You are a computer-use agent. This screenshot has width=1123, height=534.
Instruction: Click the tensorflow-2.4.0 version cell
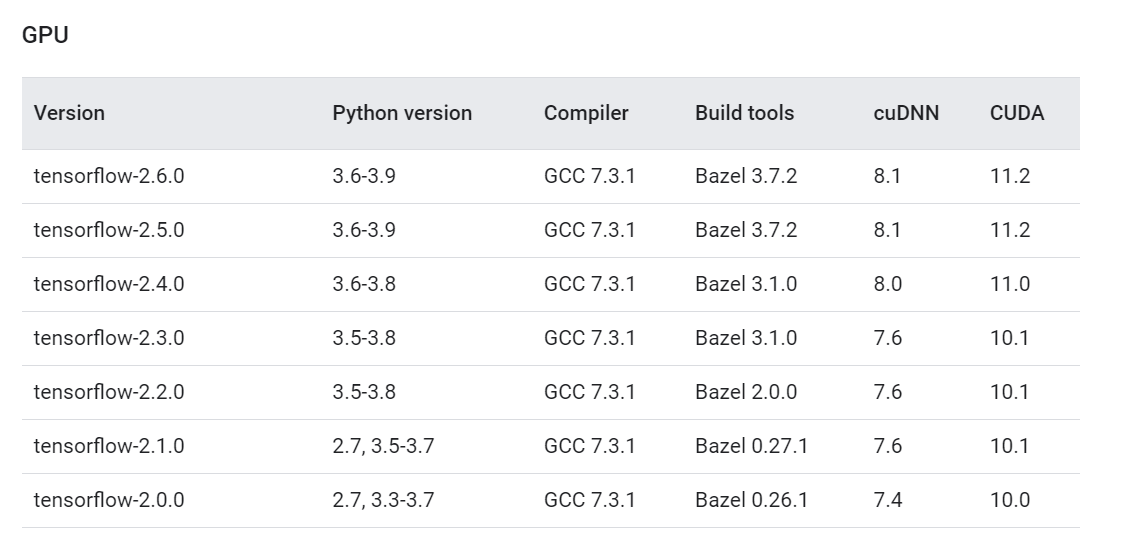pos(109,284)
